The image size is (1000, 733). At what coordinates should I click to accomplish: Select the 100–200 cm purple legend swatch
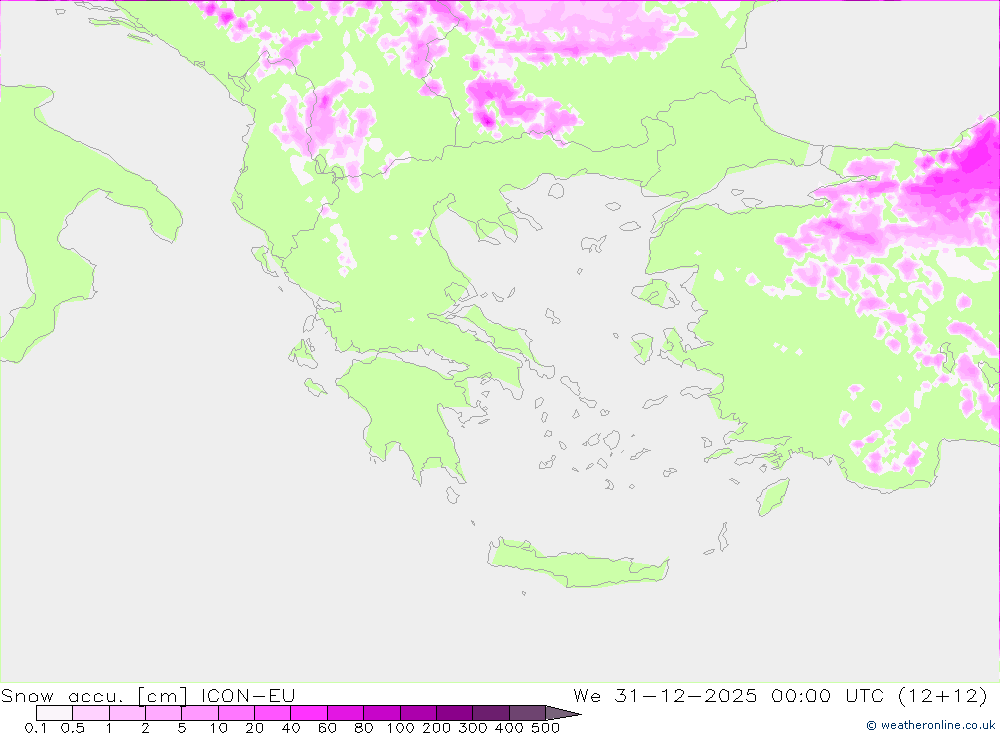tap(418, 713)
